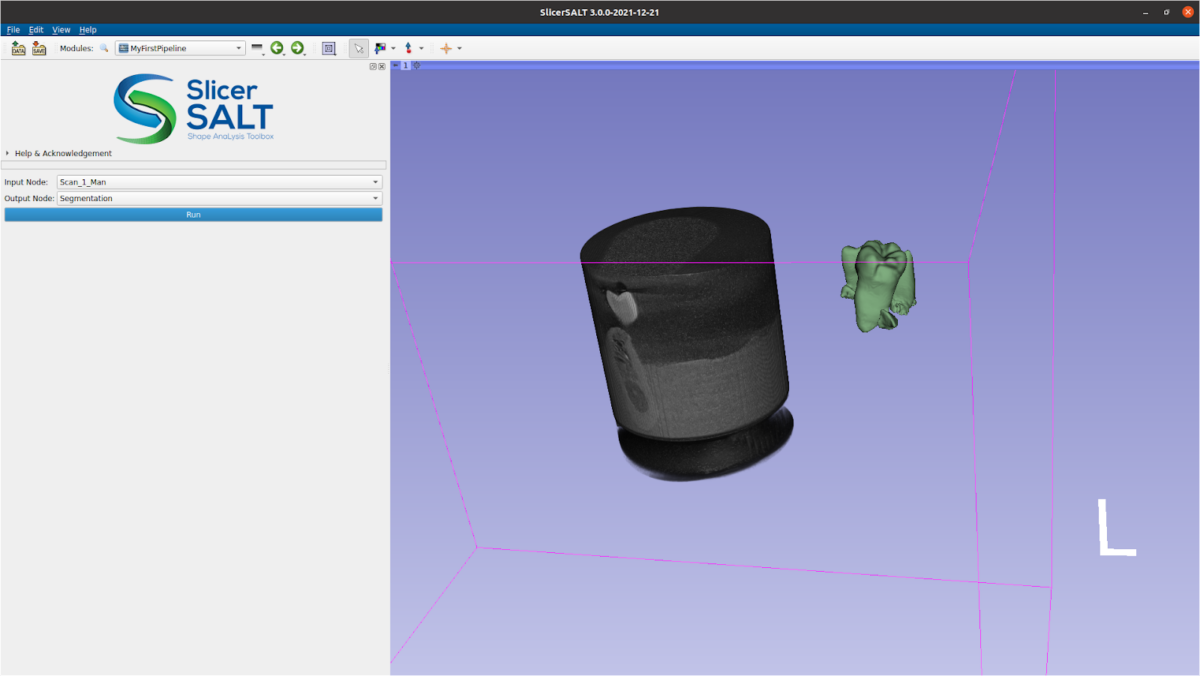
Task: Click the SAVE scene icon
Action: click(39, 48)
